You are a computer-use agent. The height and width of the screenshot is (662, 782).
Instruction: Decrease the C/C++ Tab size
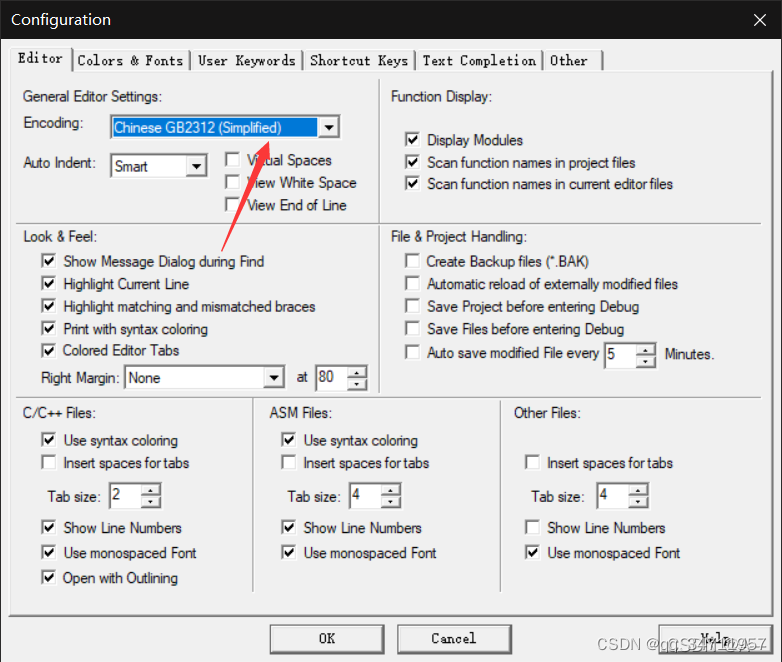pos(151,501)
